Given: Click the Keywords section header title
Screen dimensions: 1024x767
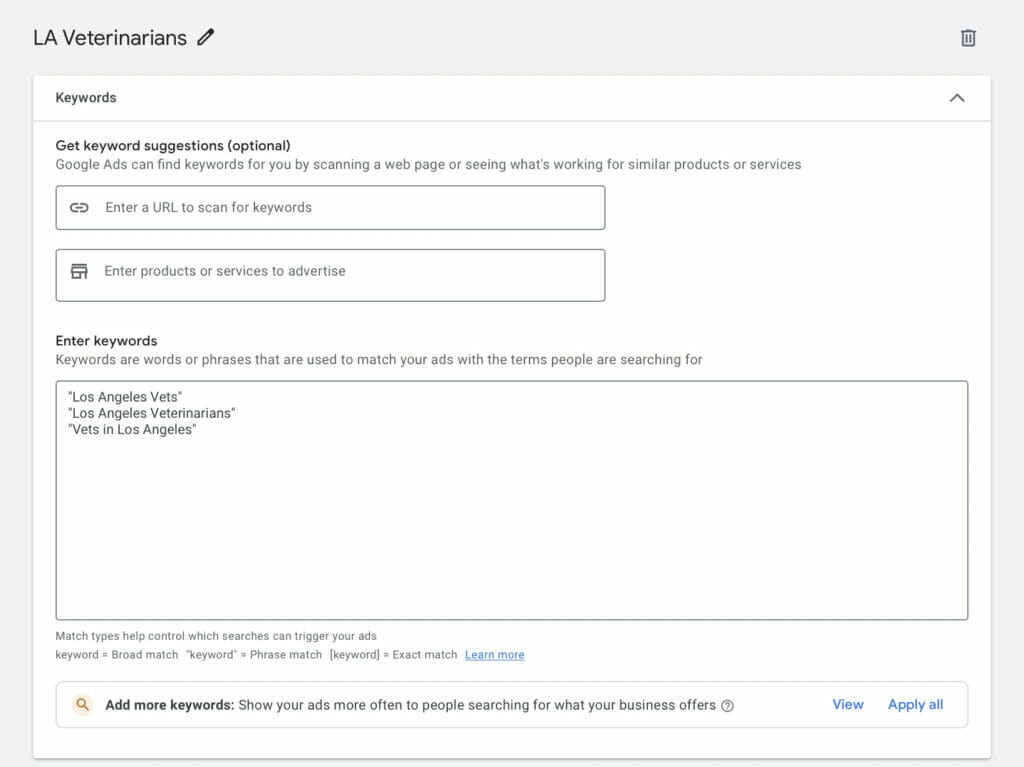Looking at the screenshot, I should coord(86,97).
